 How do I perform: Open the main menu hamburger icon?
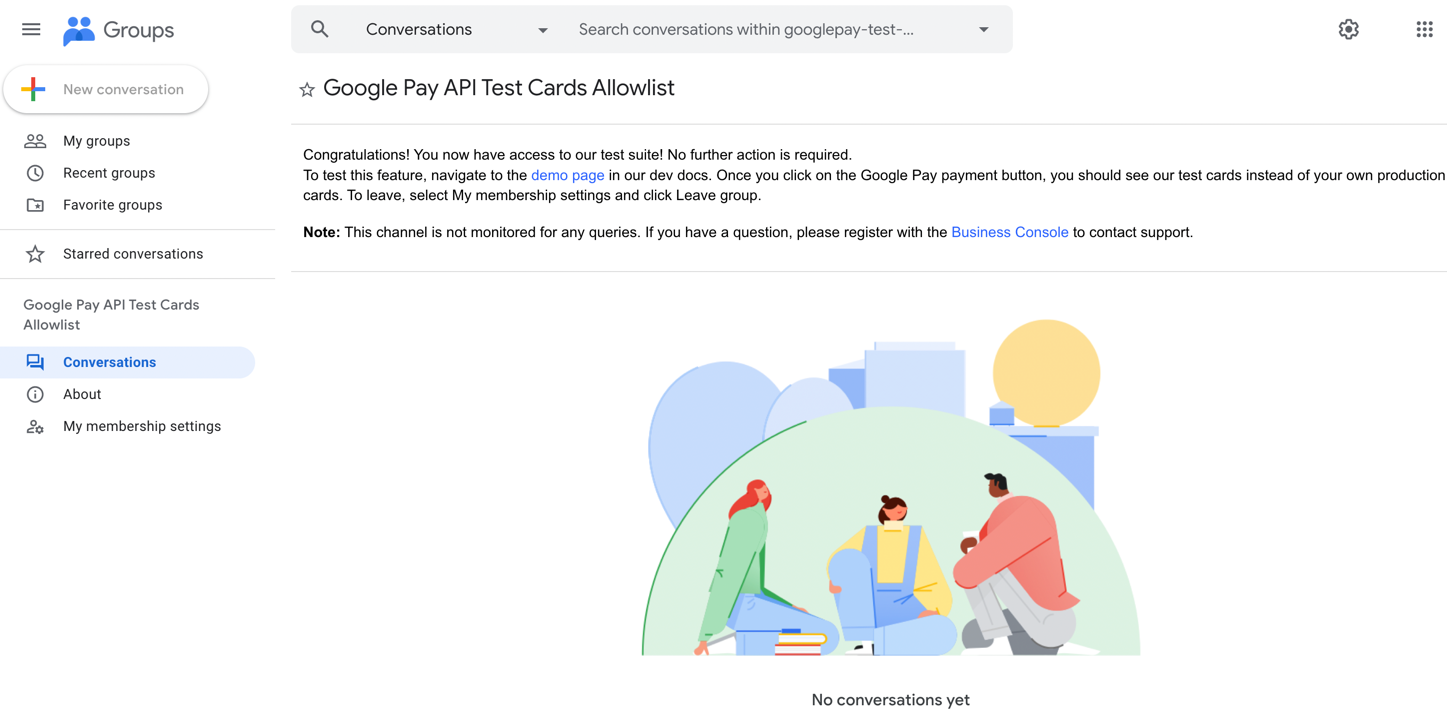pos(31,30)
